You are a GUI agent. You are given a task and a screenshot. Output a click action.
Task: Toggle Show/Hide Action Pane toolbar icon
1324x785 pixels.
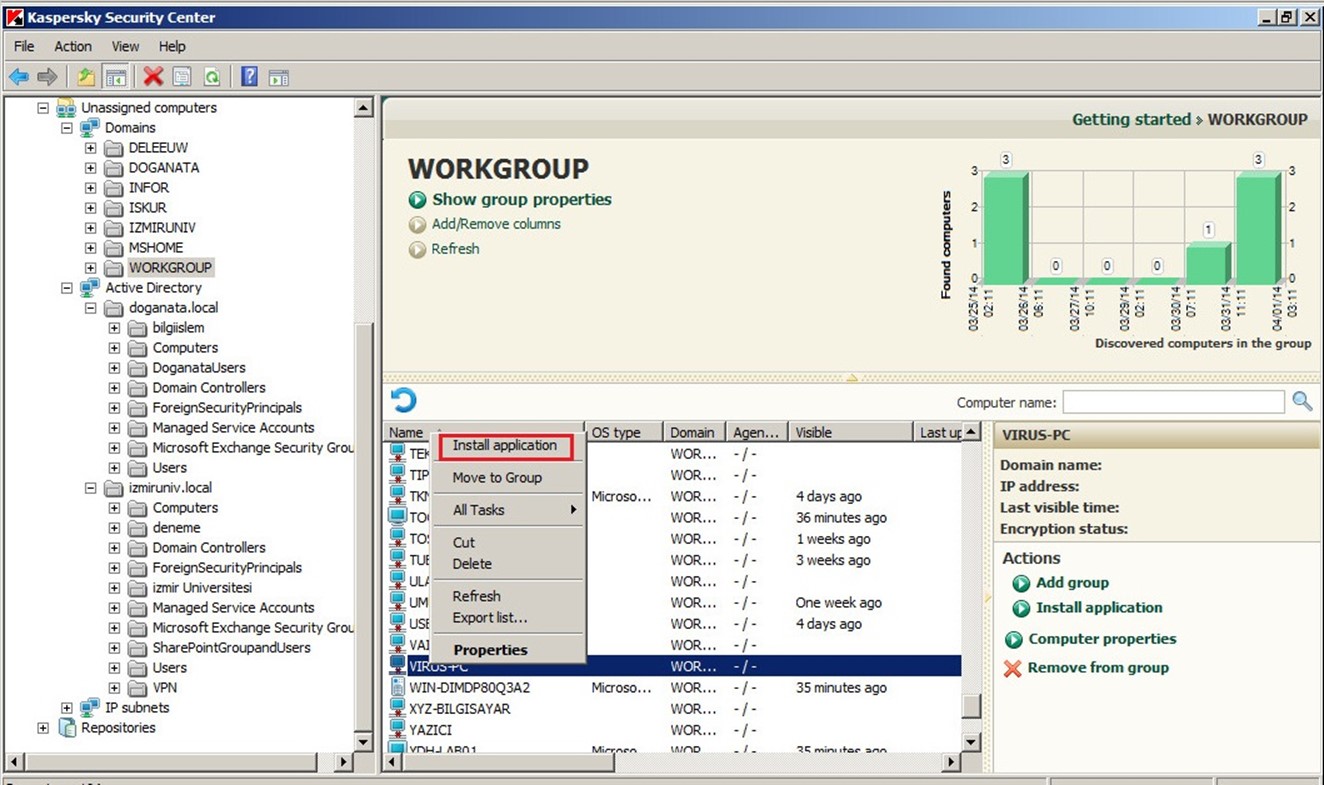tap(279, 77)
